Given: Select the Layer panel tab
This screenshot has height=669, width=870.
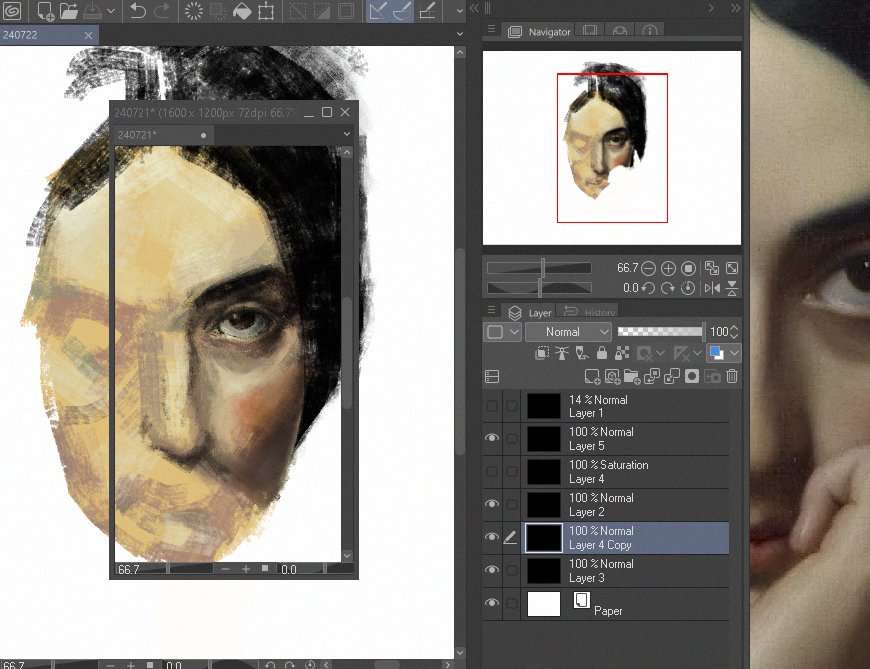Looking at the screenshot, I should [x=530, y=312].
